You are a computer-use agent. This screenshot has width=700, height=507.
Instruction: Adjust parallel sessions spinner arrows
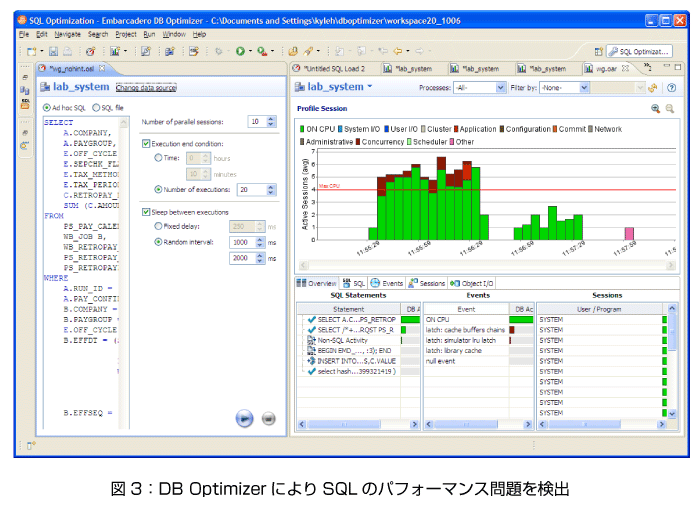tap(271, 121)
